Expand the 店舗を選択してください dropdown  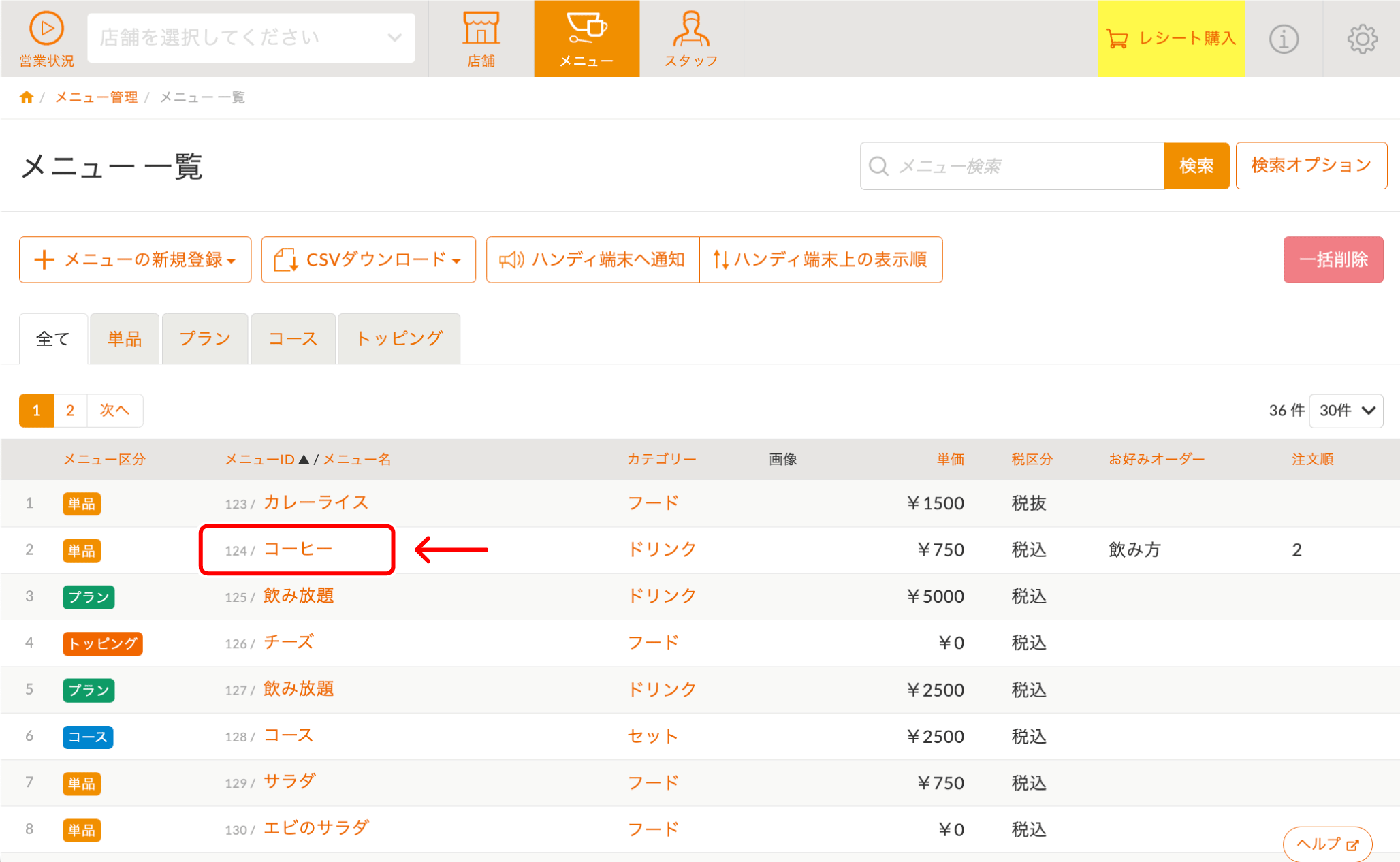point(251,38)
